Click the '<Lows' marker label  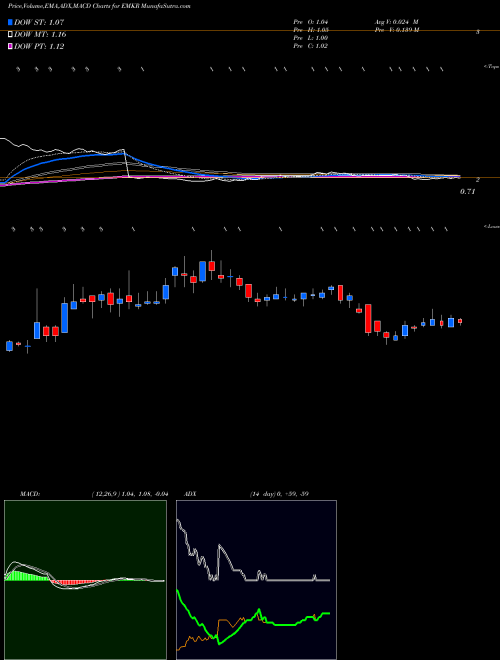click(492, 226)
